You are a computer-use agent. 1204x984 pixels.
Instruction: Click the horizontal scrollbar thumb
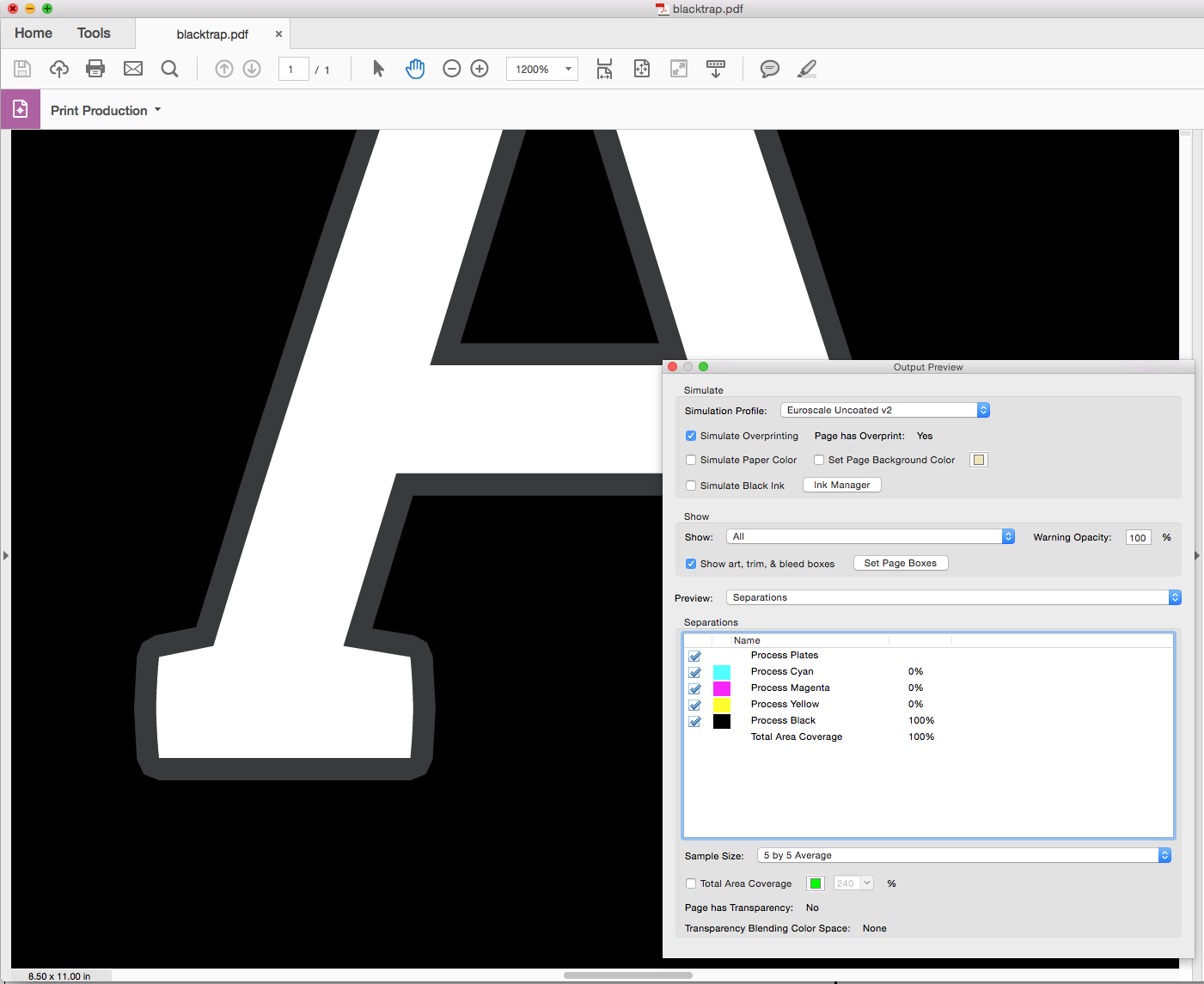(x=628, y=975)
